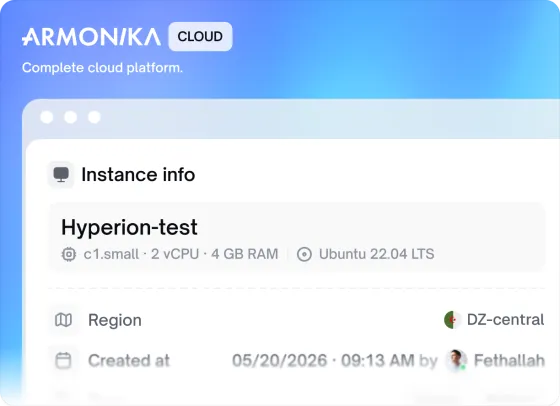Click the date '05/20/2026 · 09:13 AM'
This screenshot has width=560, height=406.
[x=324, y=361]
